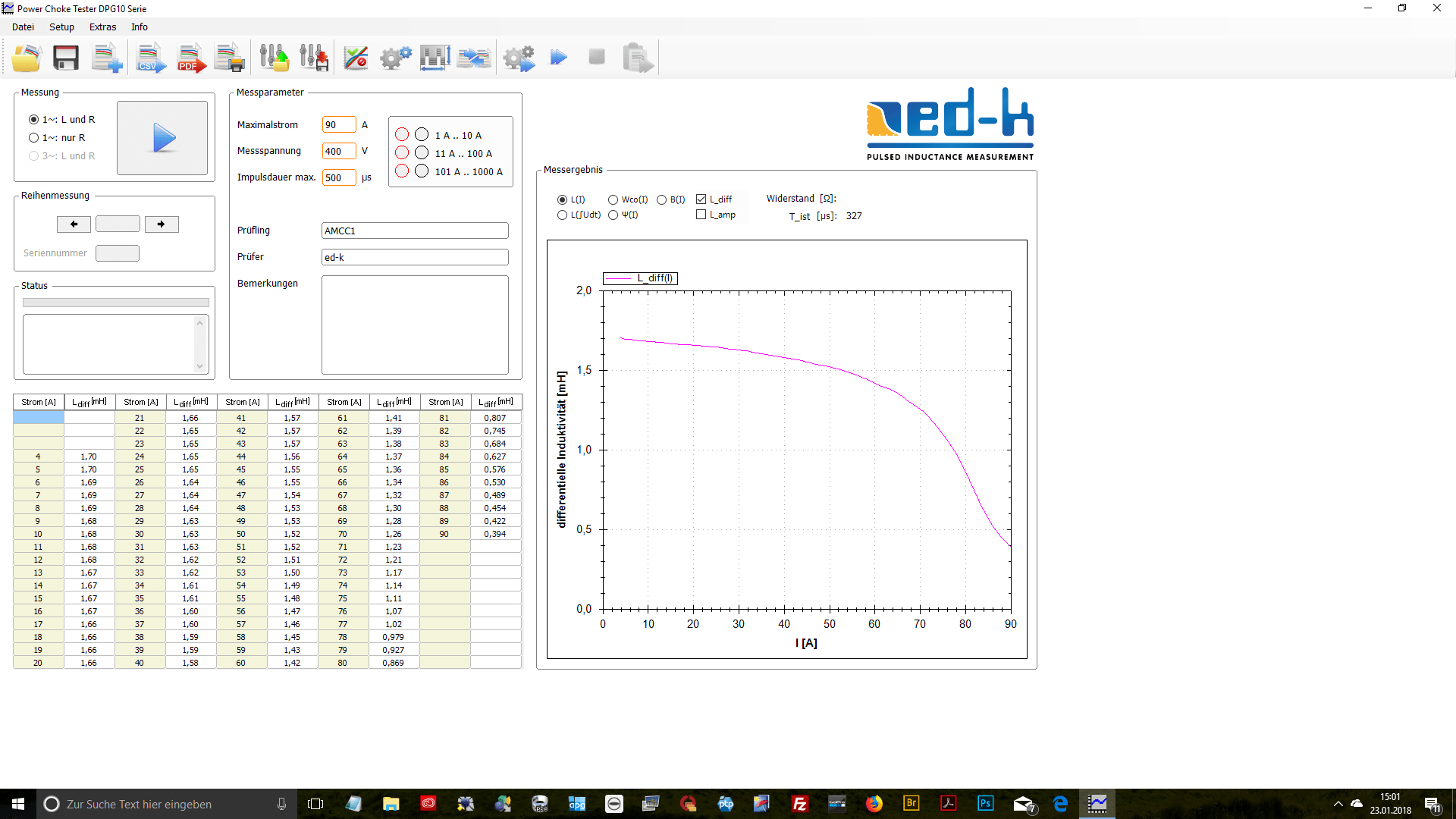The height and width of the screenshot is (819, 1456).
Task: Click the print report icon
Action: [230, 58]
